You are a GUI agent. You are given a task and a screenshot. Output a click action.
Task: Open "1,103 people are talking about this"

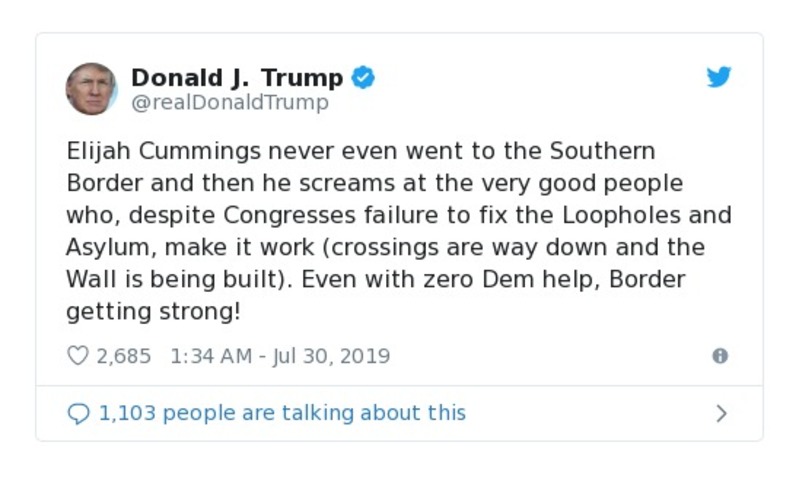click(282, 413)
